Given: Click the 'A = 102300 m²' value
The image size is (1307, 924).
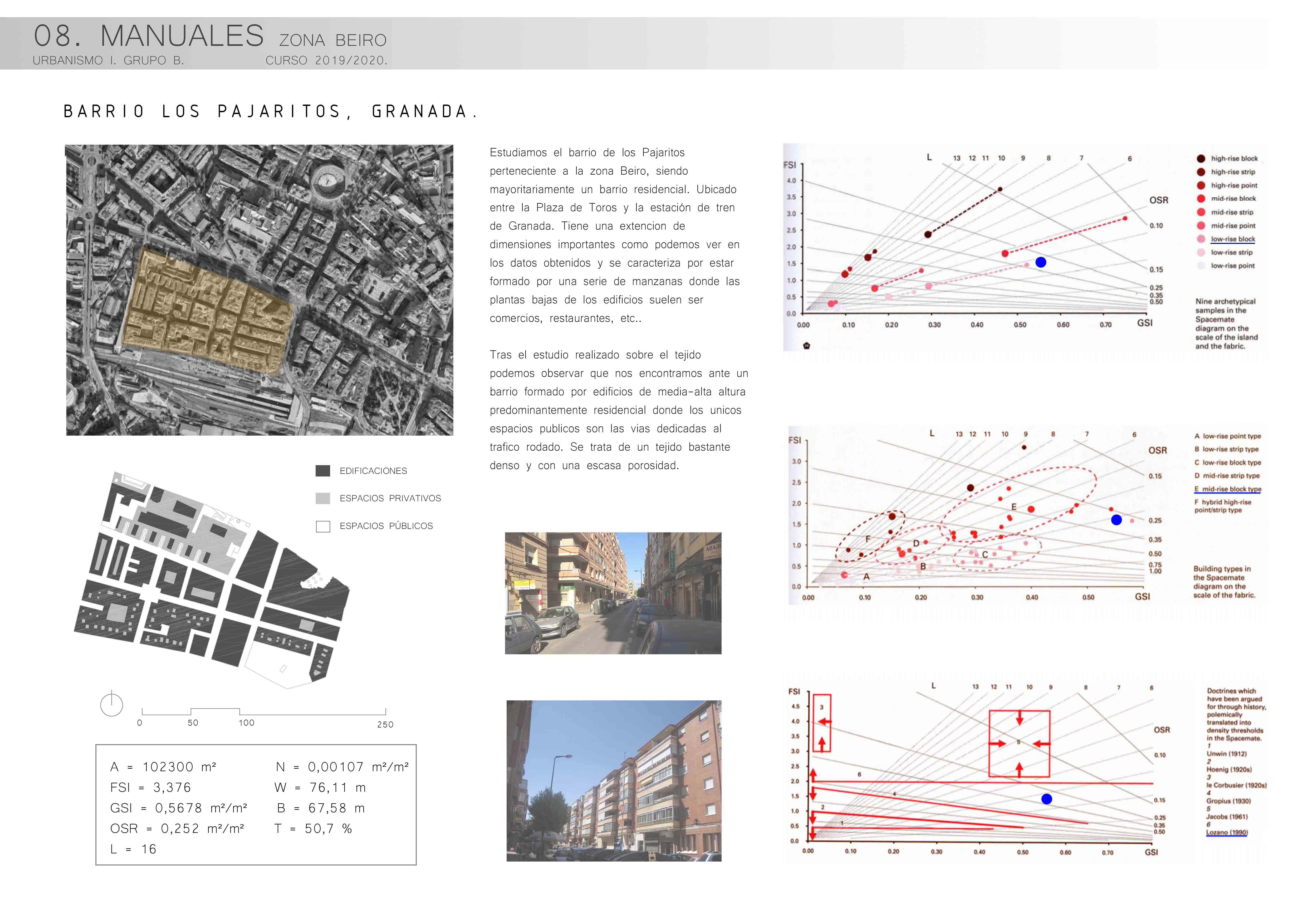Looking at the screenshot, I should pyautogui.click(x=163, y=767).
